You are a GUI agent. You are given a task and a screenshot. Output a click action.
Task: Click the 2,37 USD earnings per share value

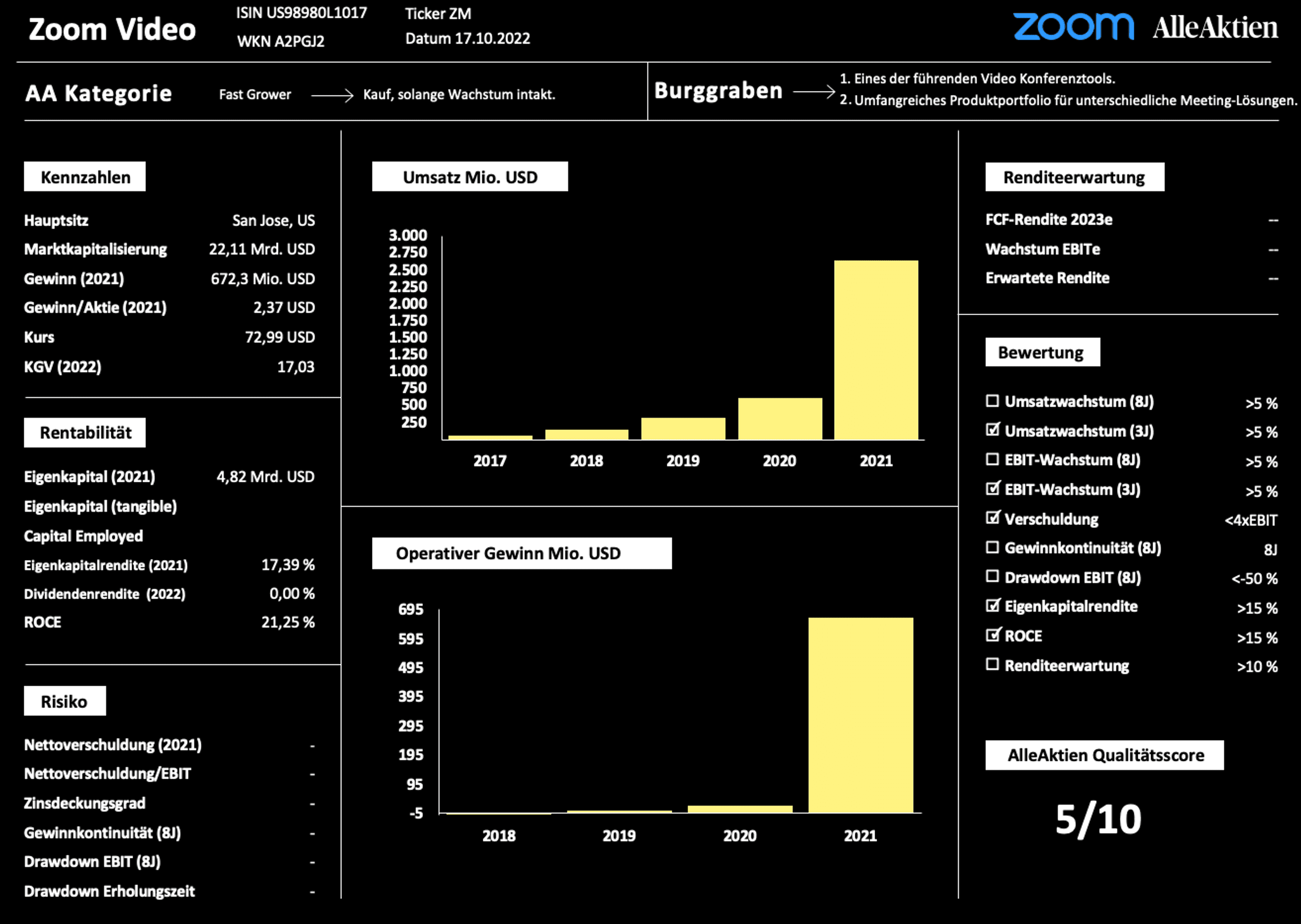[x=284, y=308]
